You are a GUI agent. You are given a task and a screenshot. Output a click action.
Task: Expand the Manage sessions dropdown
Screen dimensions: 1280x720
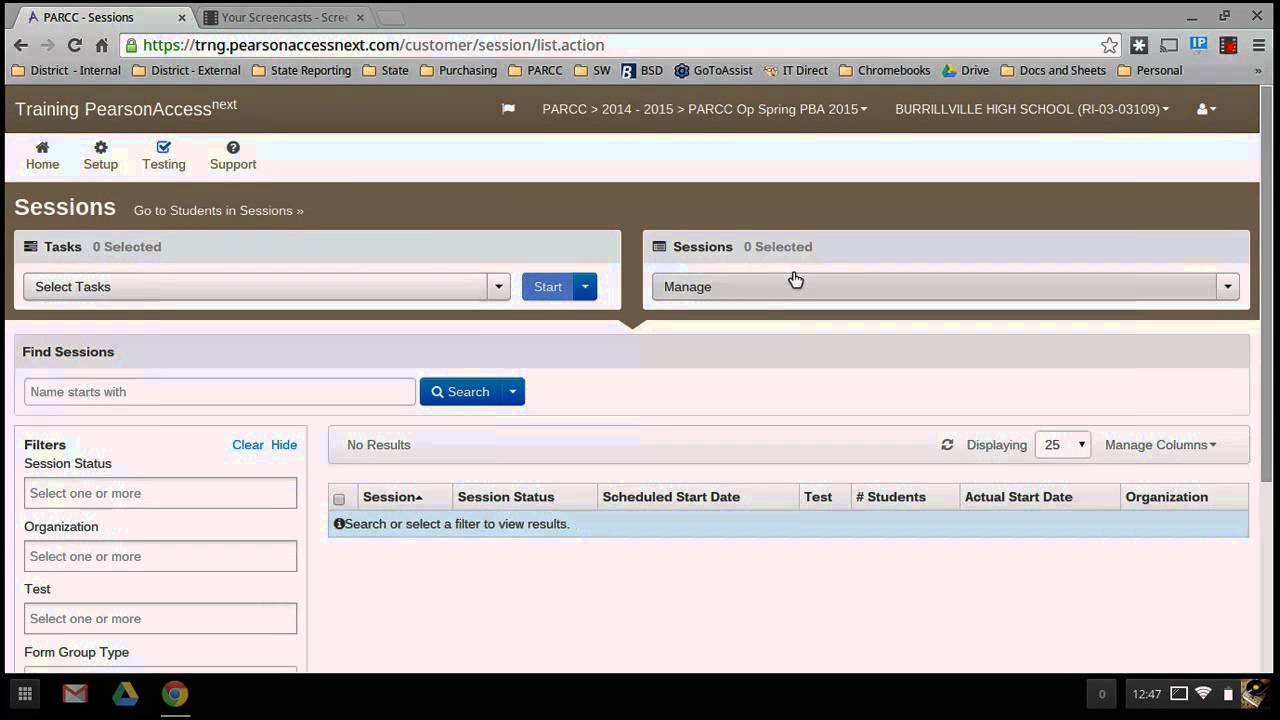(x=946, y=287)
